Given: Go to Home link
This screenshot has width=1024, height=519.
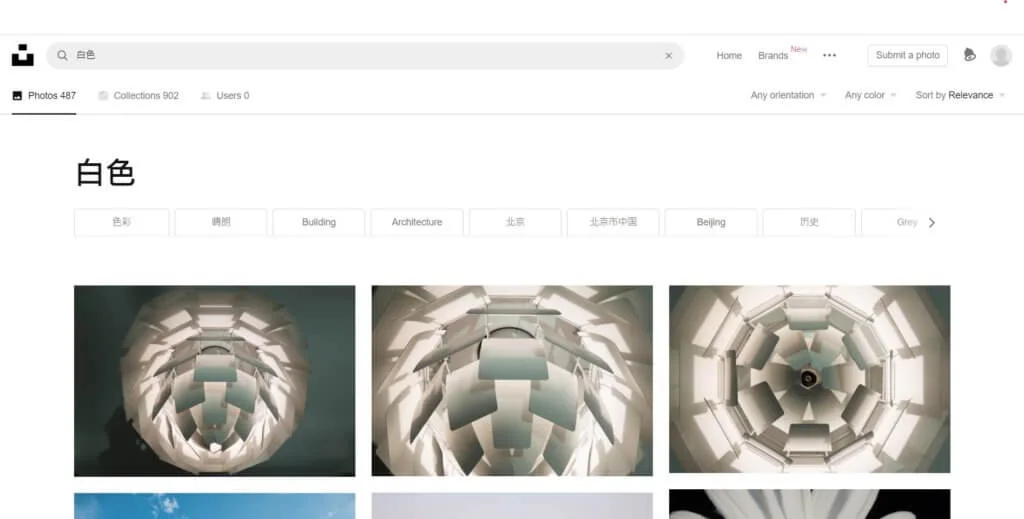Looking at the screenshot, I should 729,56.
